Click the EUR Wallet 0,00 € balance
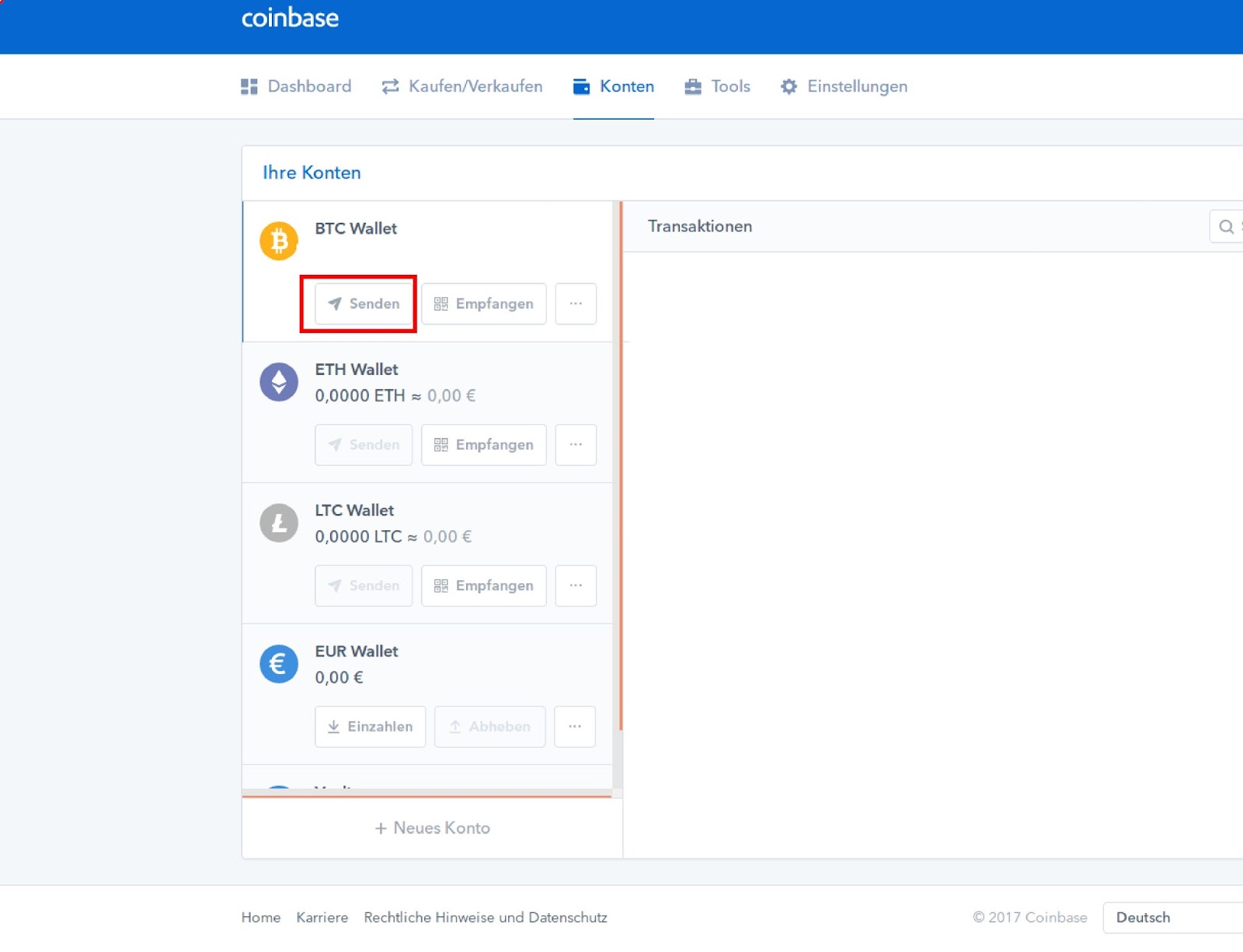 coord(339,678)
